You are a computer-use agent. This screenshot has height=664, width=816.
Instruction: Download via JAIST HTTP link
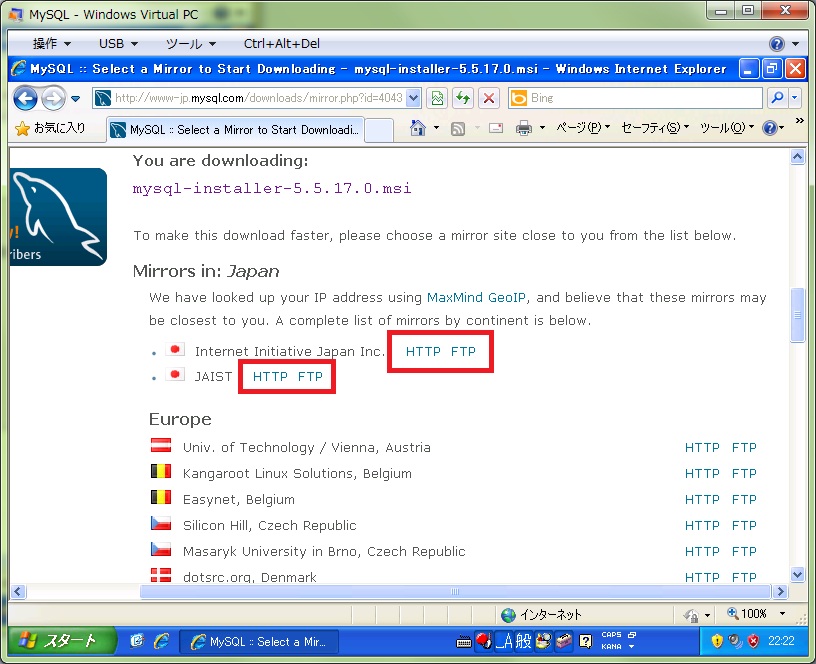pos(270,377)
